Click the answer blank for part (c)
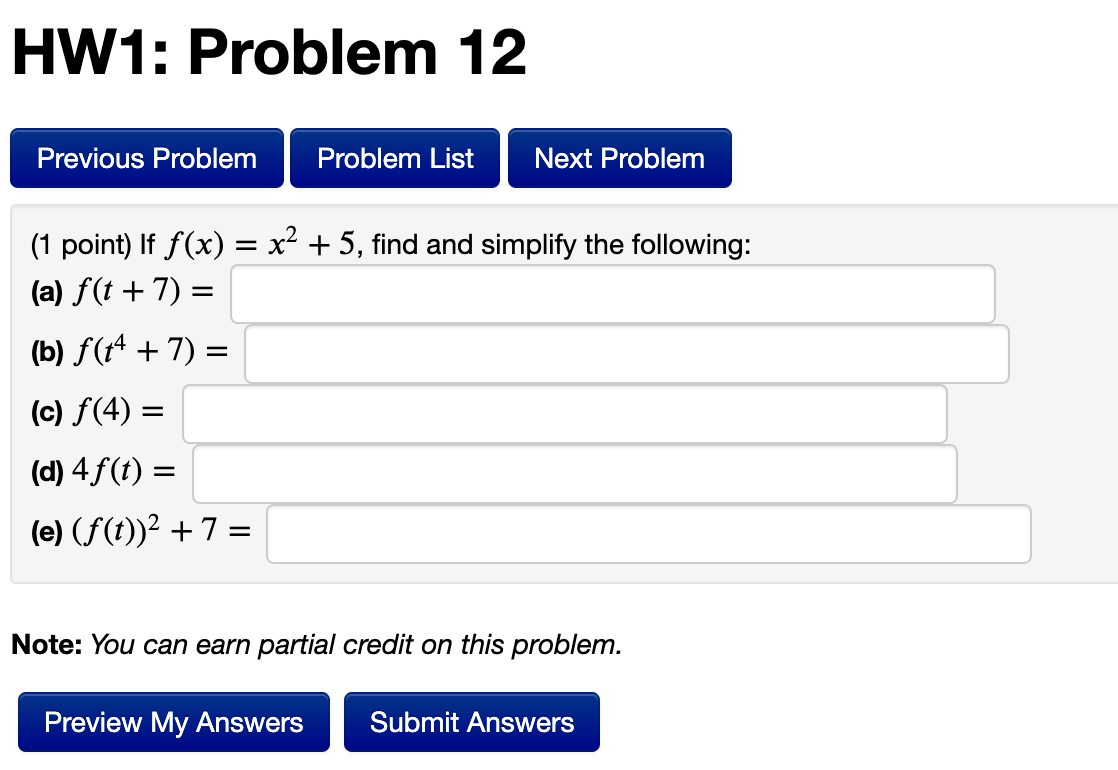 click(x=564, y=413)
